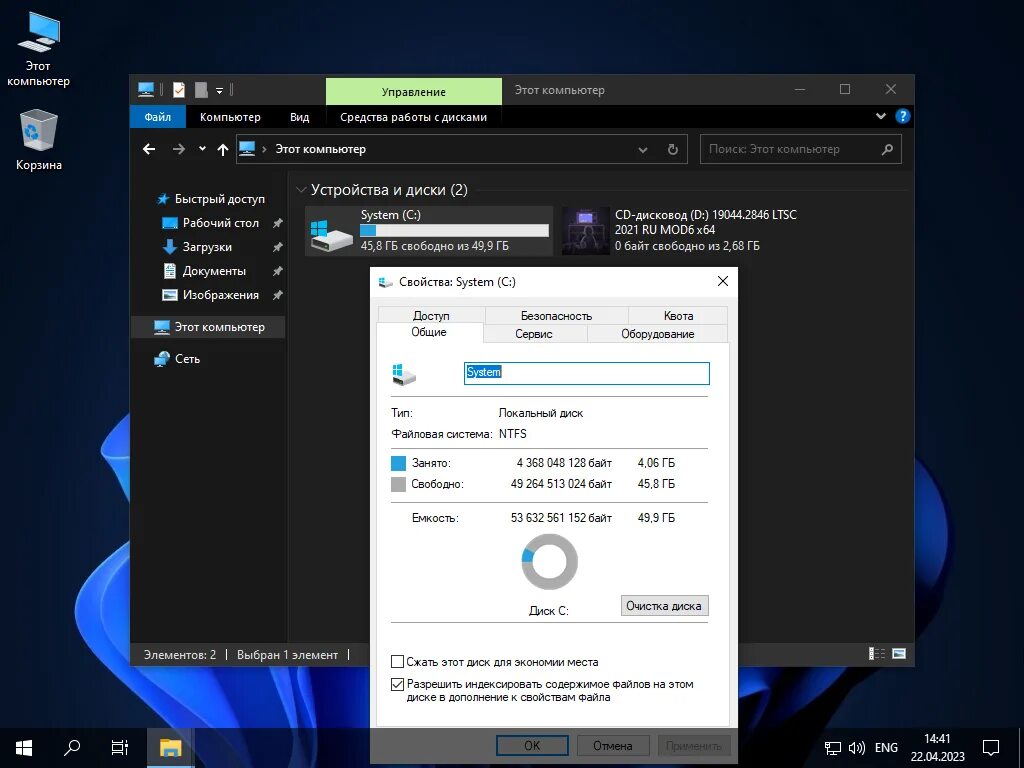Screen dimensions: 1024x768
Task: Click the Properties icon in quick access toolbar
Action: point(178,89)
